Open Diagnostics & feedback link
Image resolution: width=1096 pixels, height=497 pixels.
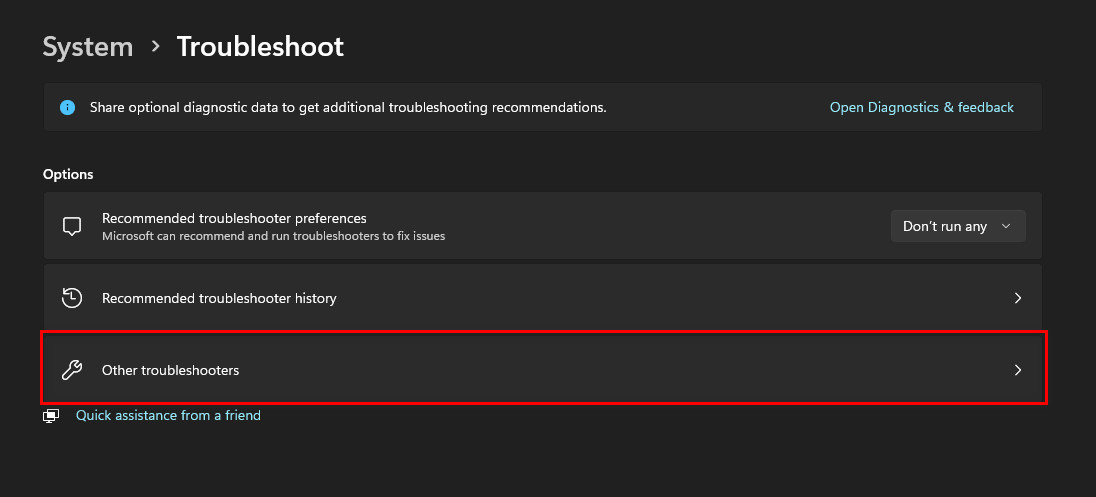[x=921, y=107]
